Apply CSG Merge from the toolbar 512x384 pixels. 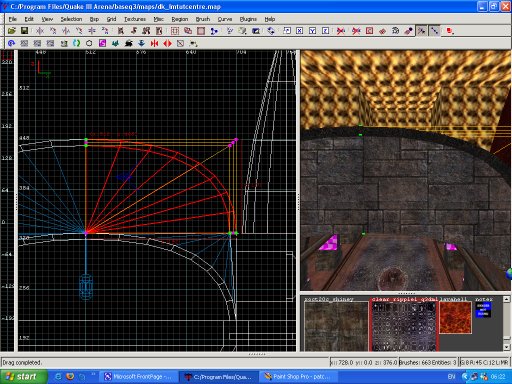click(x=188, y=31)
